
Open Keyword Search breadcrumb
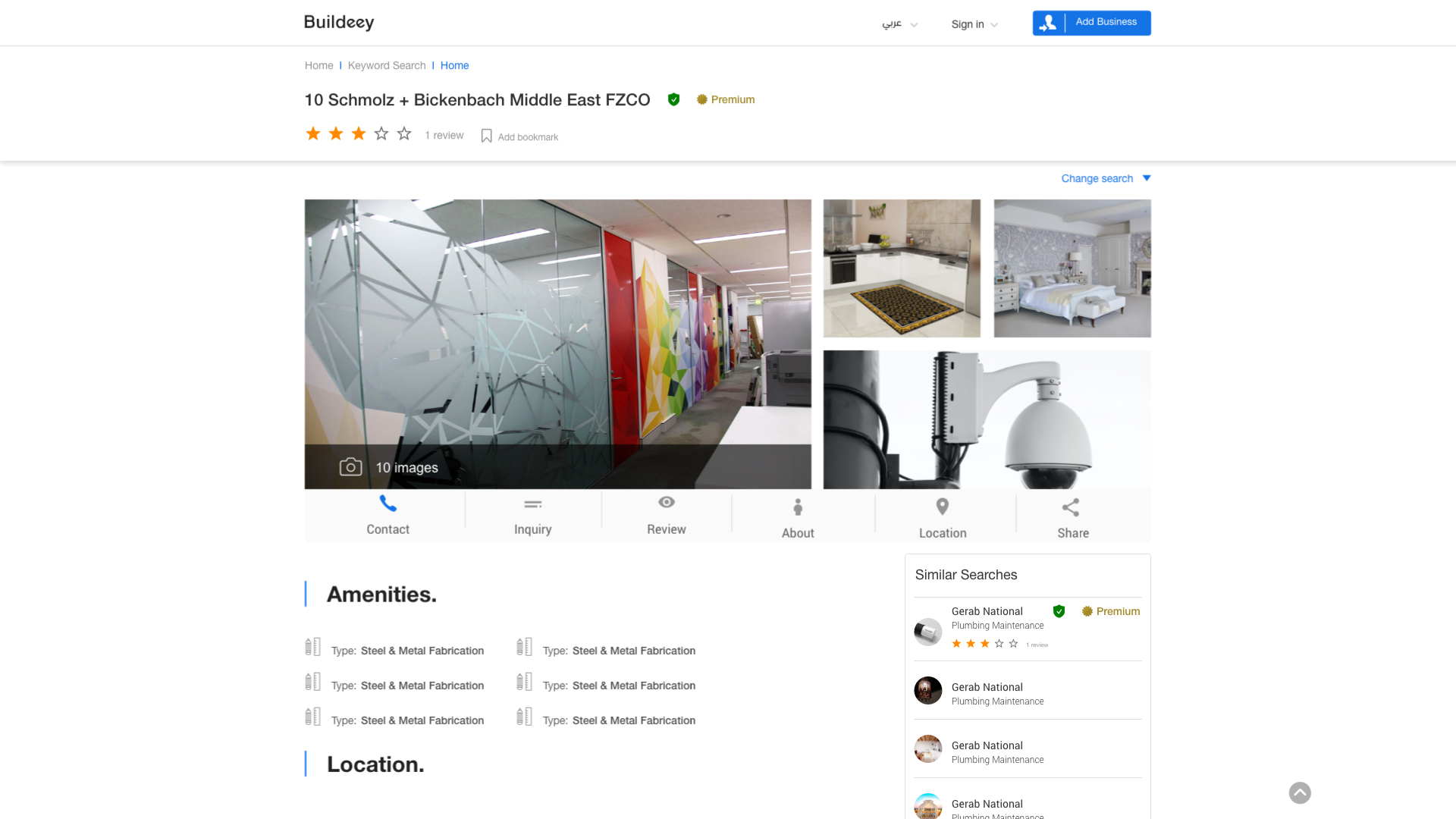(x=387, y=66)
